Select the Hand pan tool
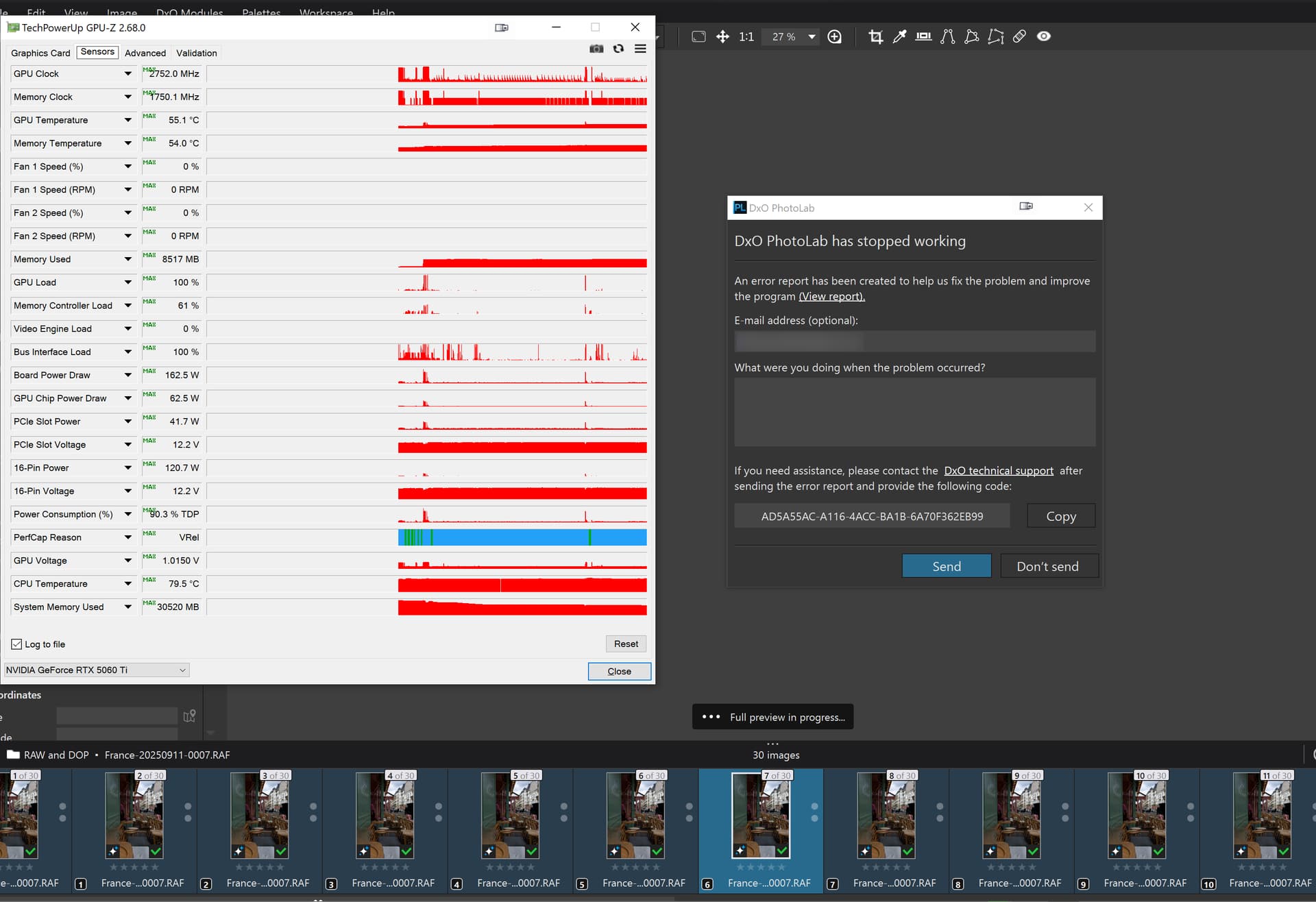The image size is (1316, 902). pos(722,37)
